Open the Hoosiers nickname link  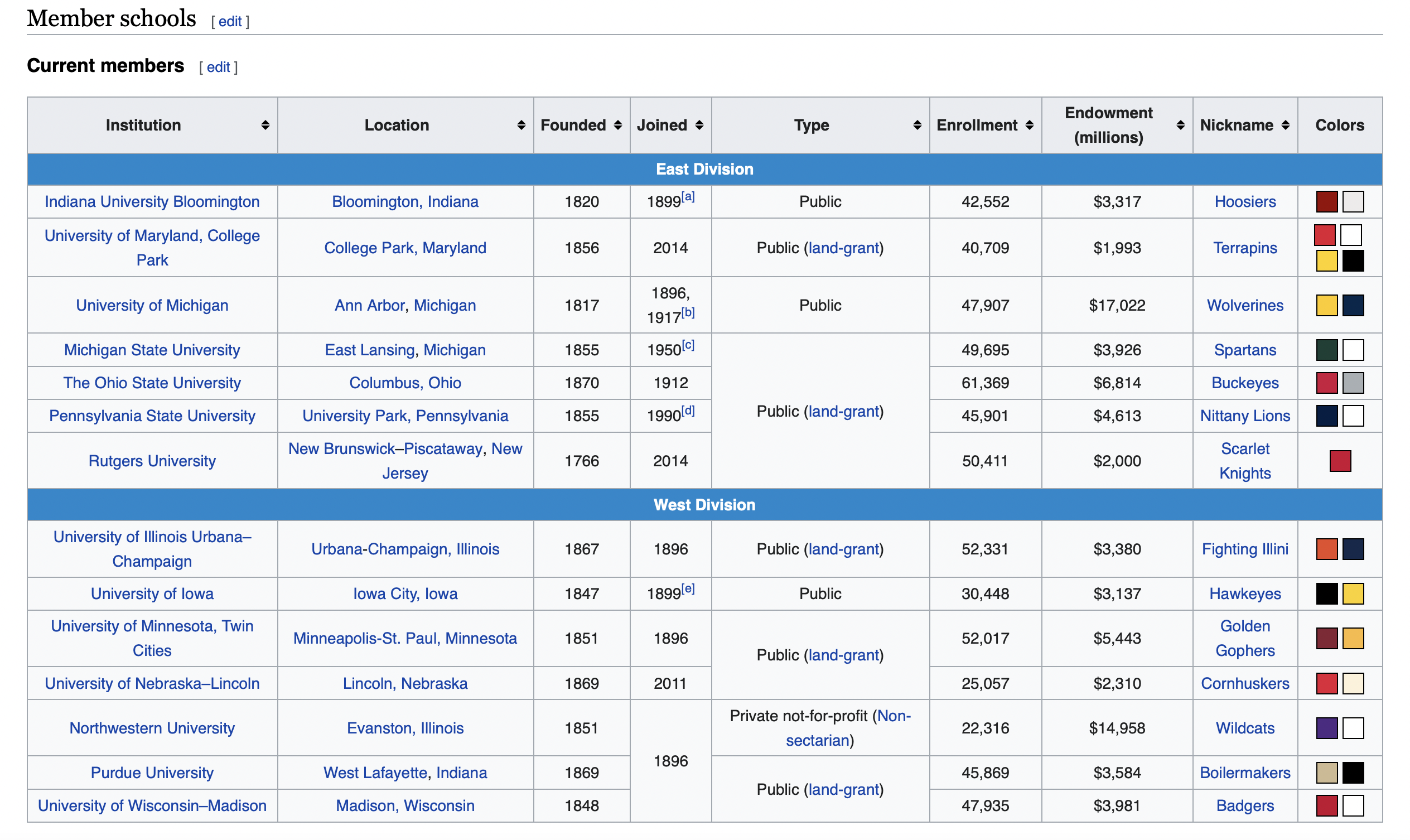point(1247,202)
